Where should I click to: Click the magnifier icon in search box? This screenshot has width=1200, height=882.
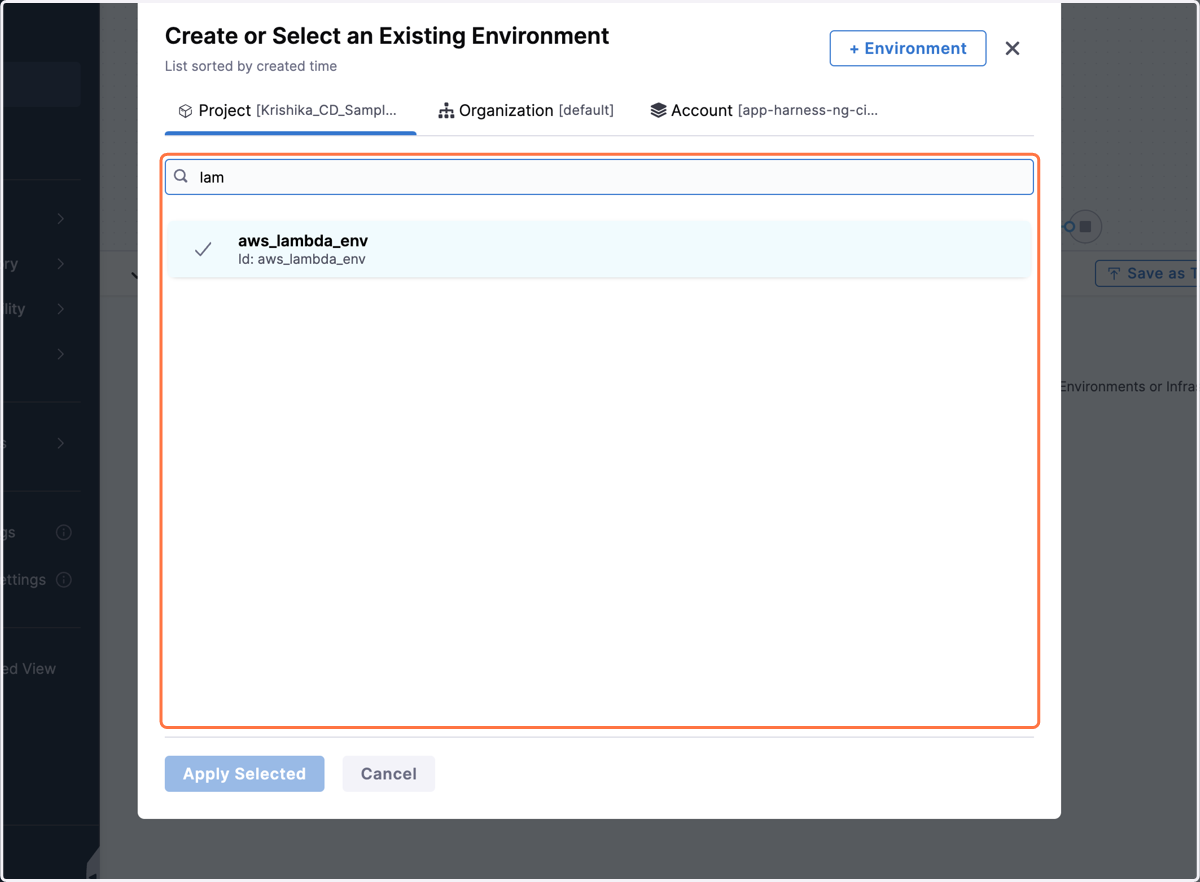(181, 176)
